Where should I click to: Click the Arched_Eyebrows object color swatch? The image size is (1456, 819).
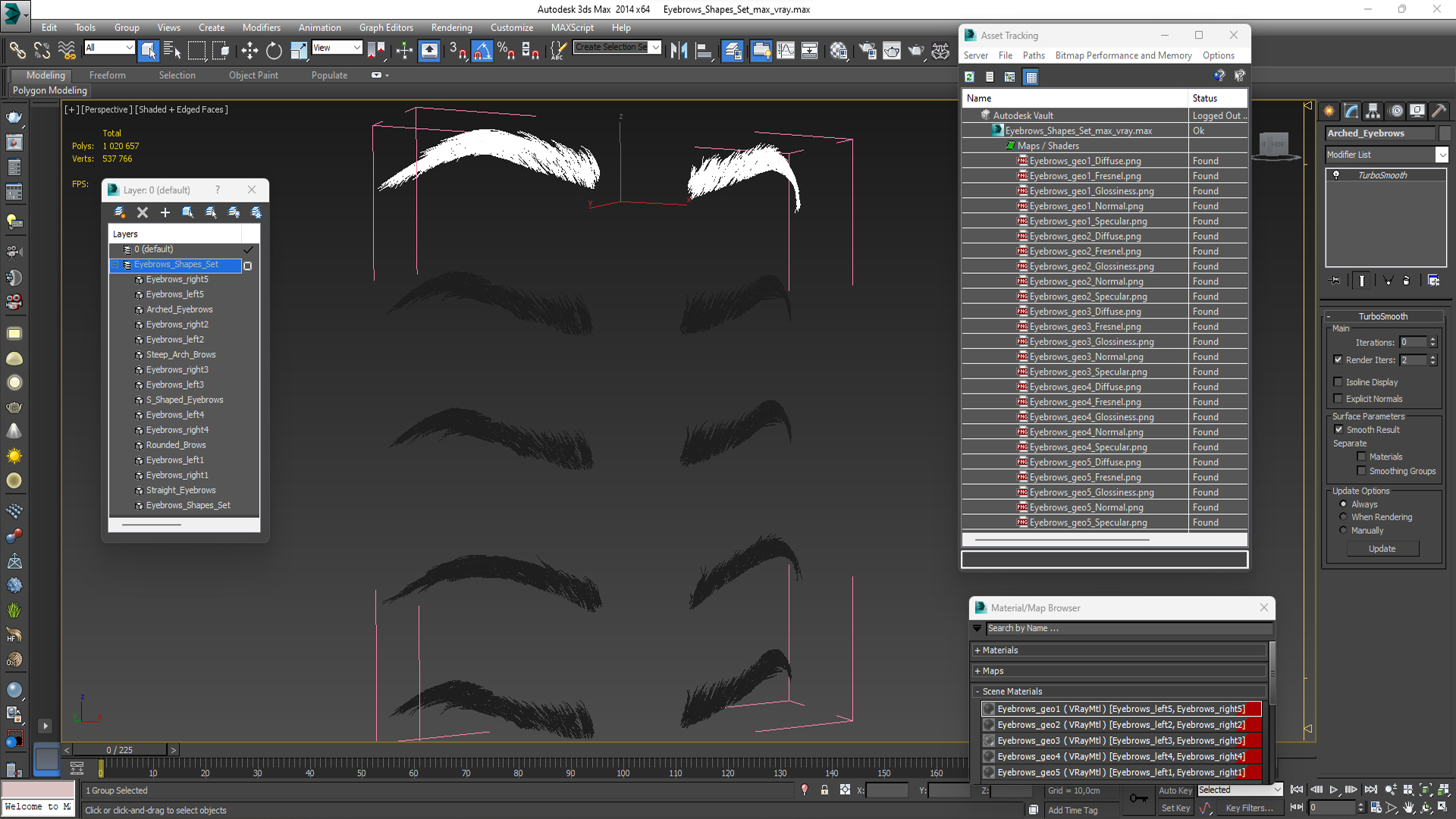(x=1444, y=133)
